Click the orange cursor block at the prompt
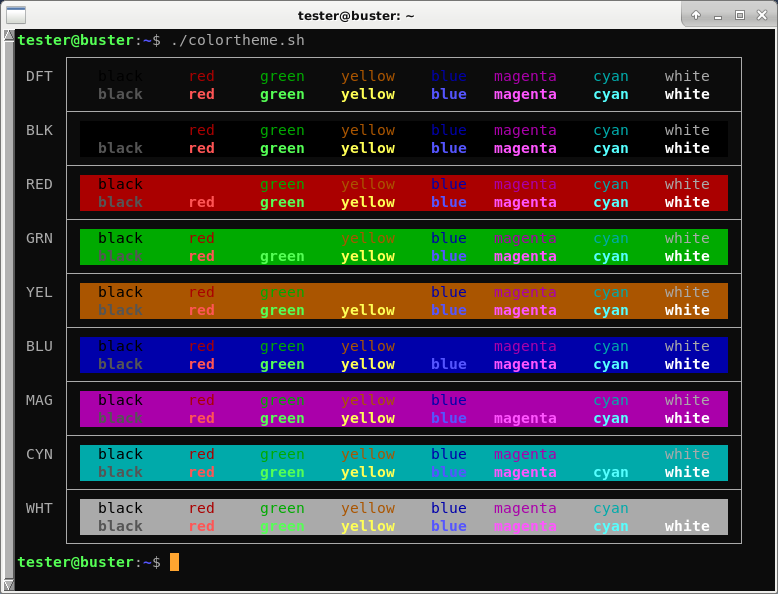Screen dimensions: 778x594 point(174,562)
